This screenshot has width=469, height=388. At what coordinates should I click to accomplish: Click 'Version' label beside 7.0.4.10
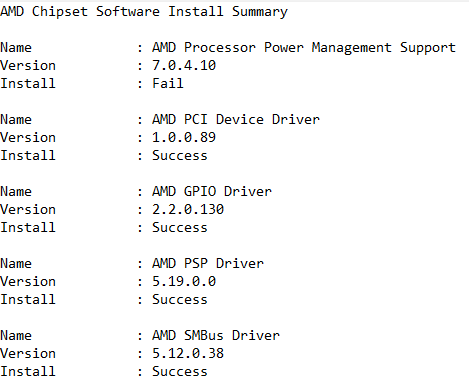pyautogui.click(x=28, y=65)
